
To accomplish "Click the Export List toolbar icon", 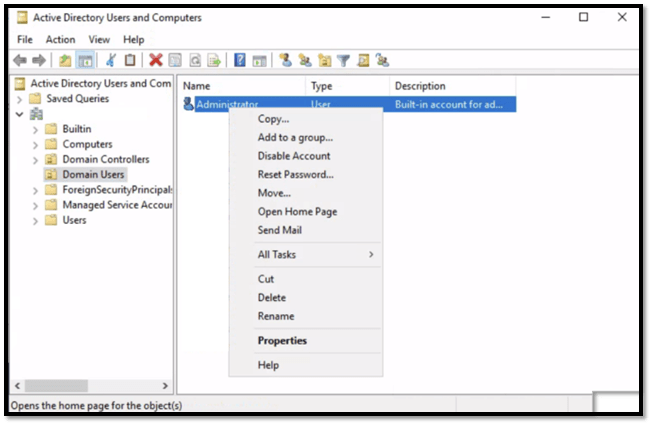I will coord(214,61).
